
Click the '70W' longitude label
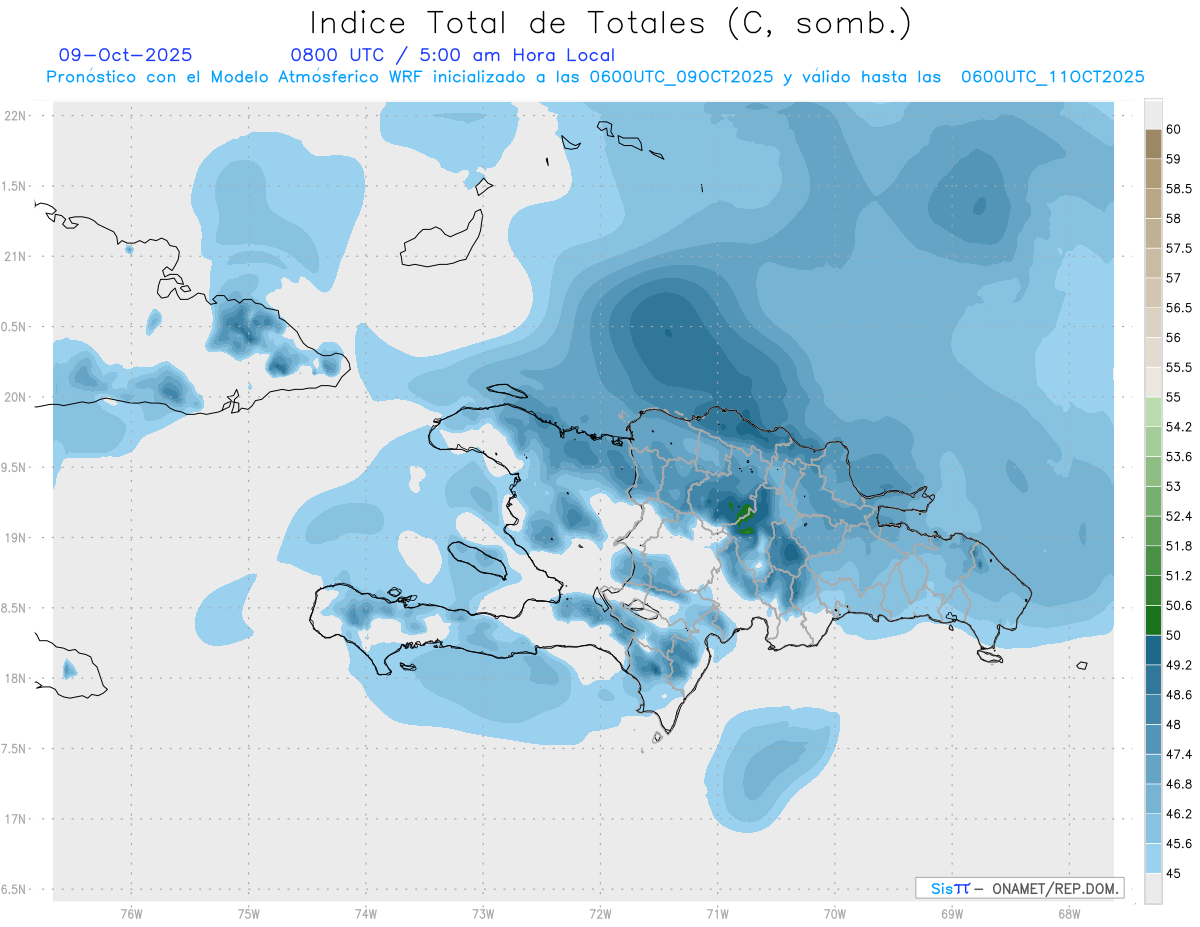tap(834, 914)
